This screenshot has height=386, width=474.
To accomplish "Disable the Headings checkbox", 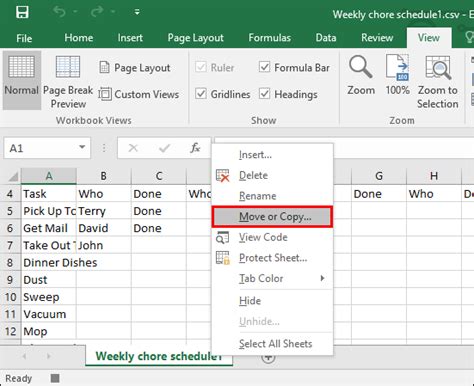I will [264, 94].
